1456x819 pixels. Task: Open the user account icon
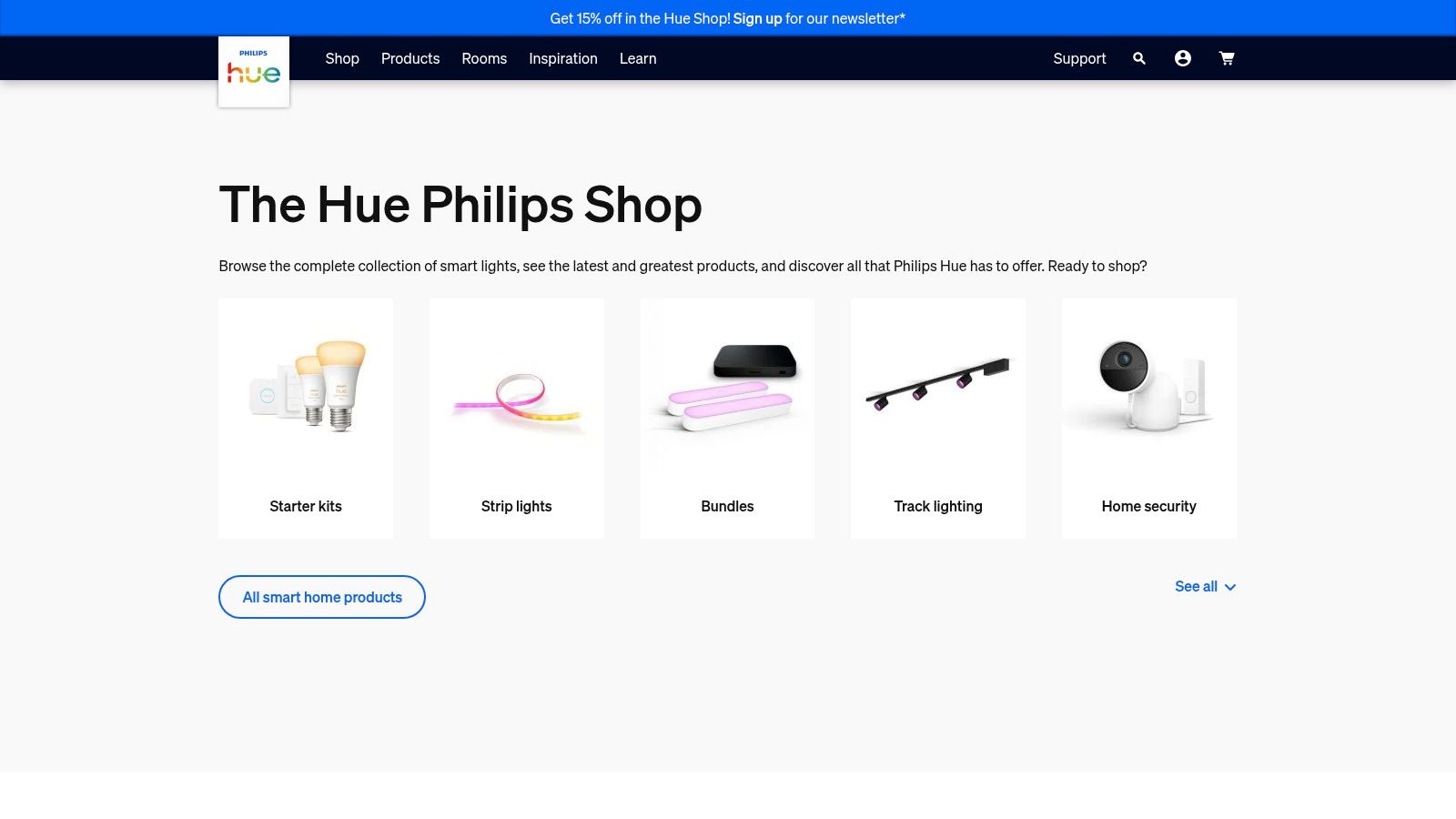tap(1182, 58)
